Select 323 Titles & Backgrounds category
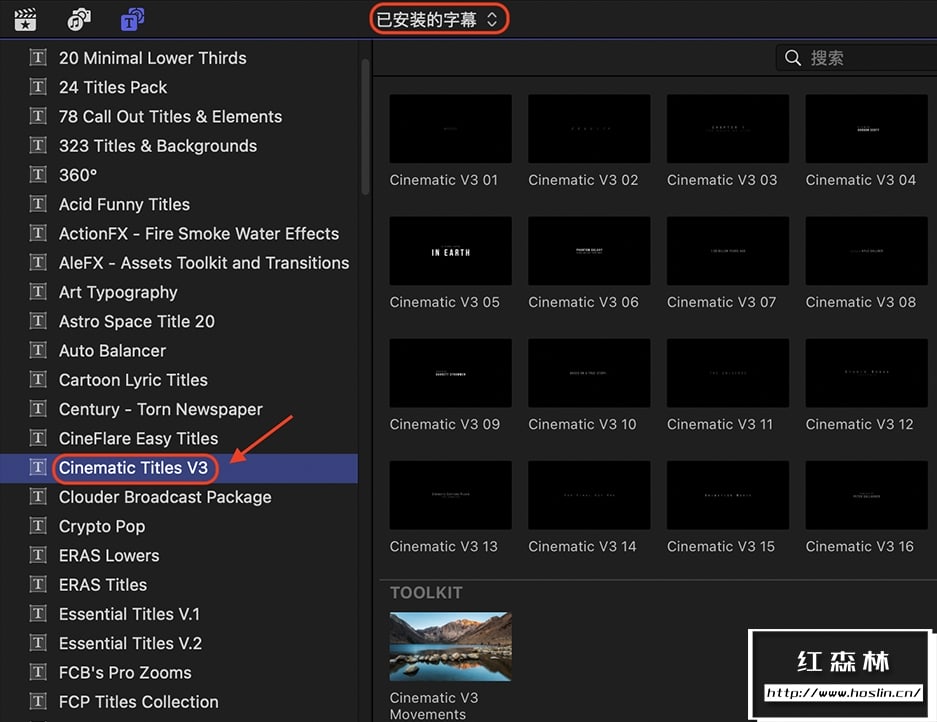The width and height of the screenshot is (937, 722). coord(158,146)
